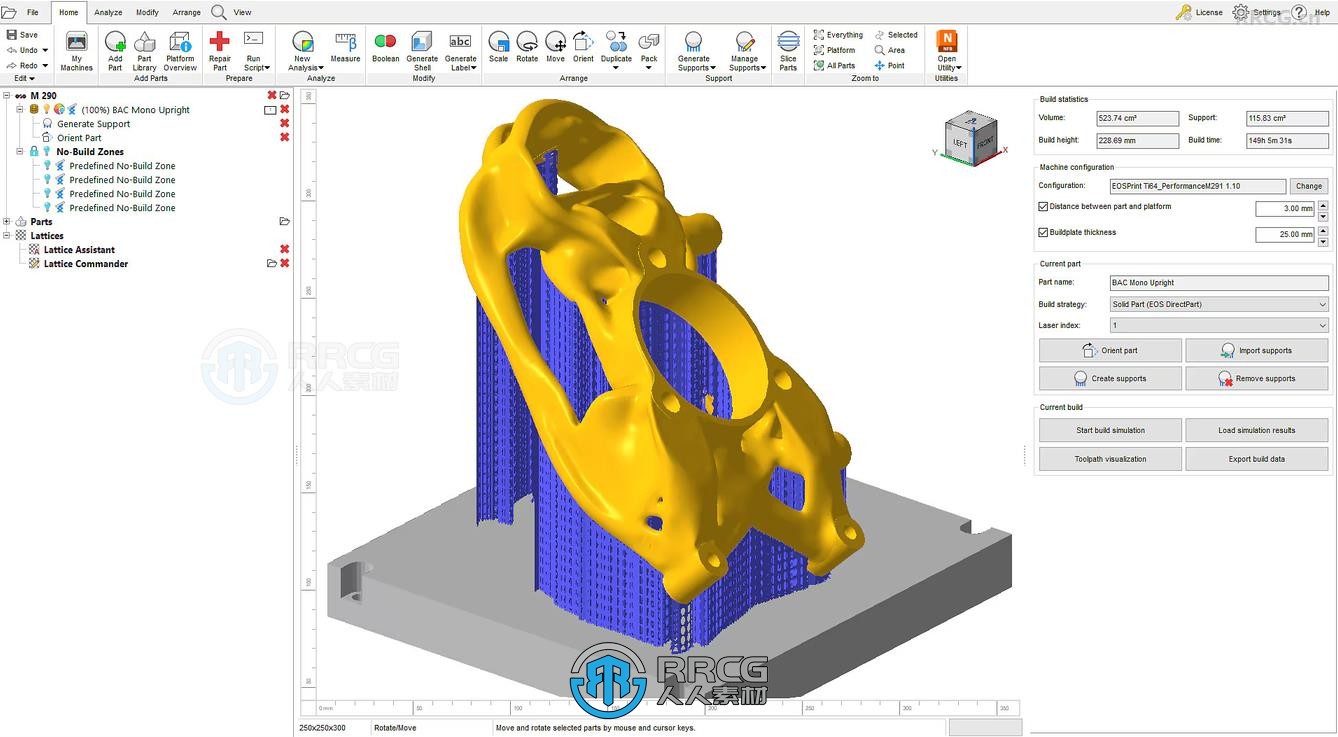Click the Change configuration button
This screenshot has height=737, width=1338.
click(x=1309, y=186)
